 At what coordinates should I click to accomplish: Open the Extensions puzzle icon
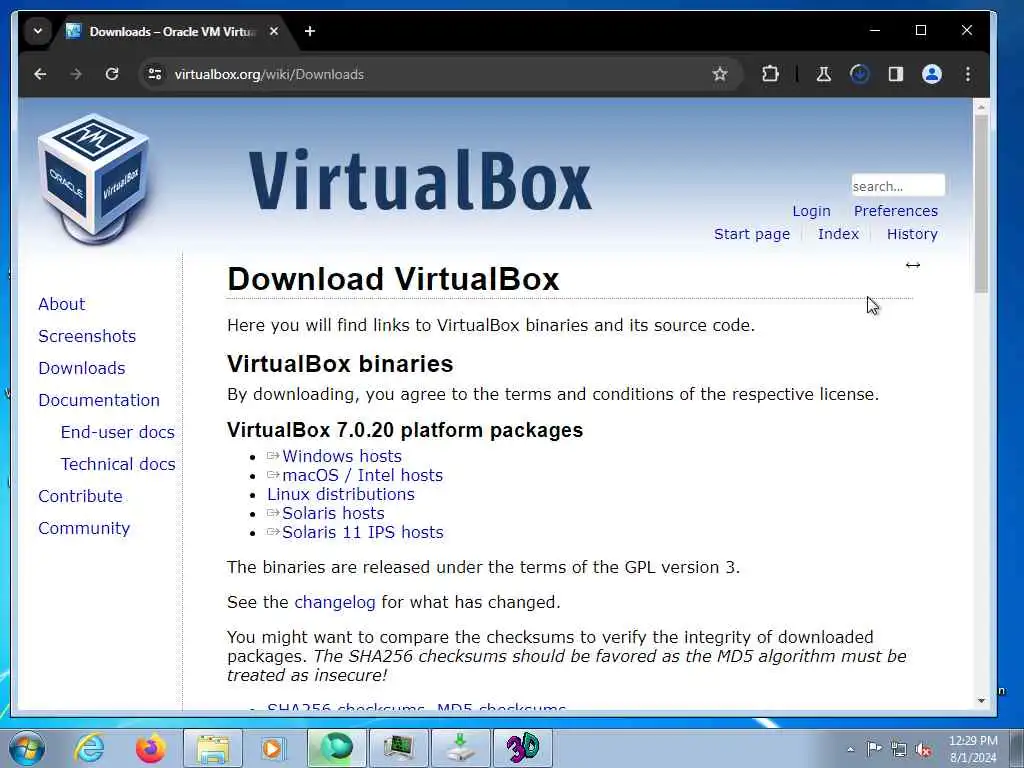pos(771,74)
